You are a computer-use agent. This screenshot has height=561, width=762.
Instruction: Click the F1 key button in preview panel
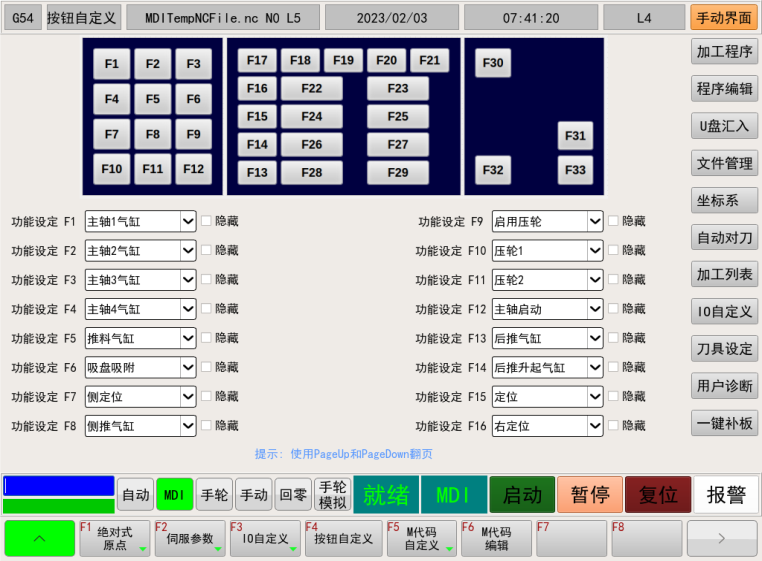111,64
